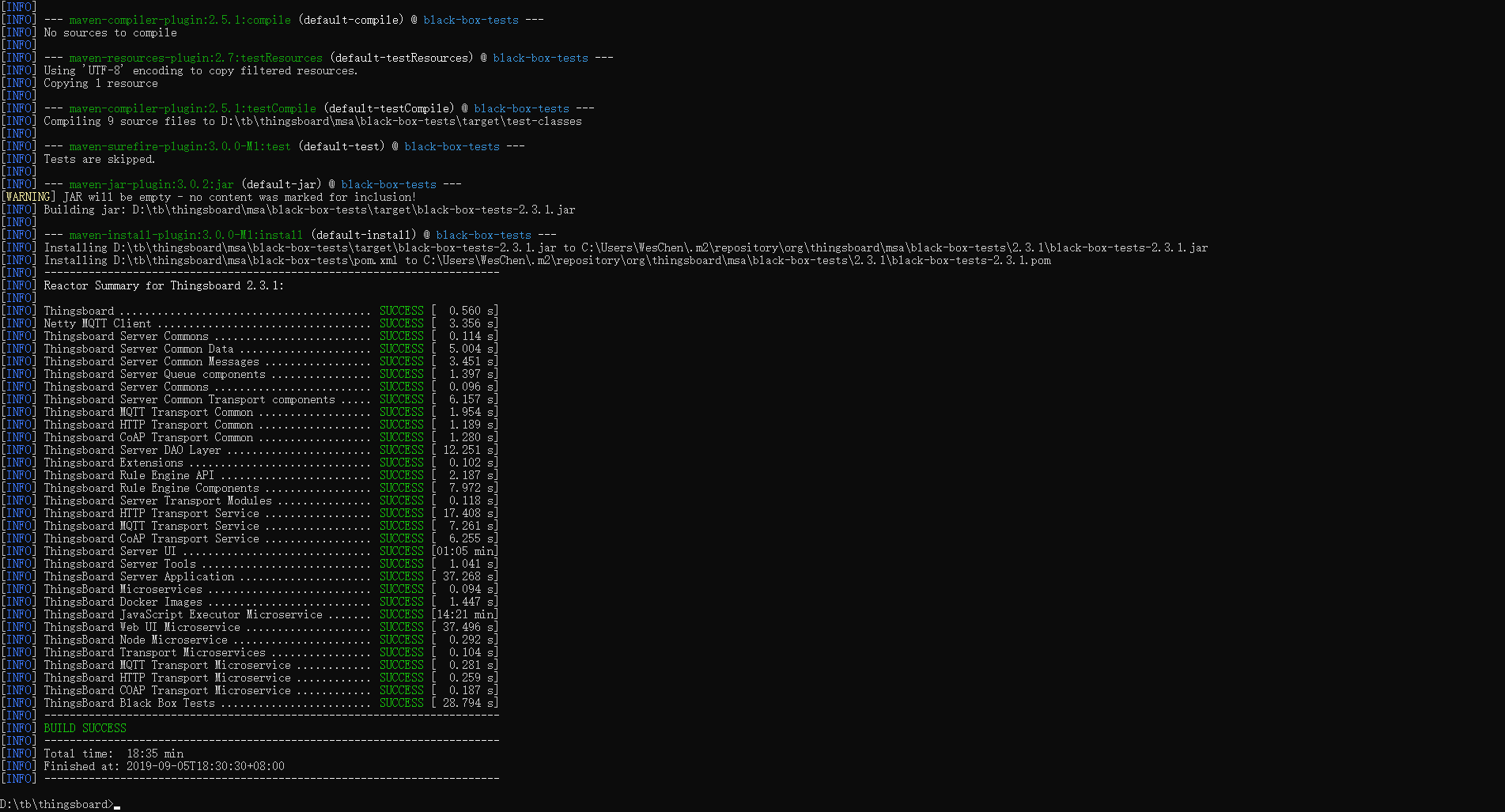Click 'maven-install-plugin:3.0.0-M1:install' text
The height and width of the screenshot is (812, 1505).
186,235
